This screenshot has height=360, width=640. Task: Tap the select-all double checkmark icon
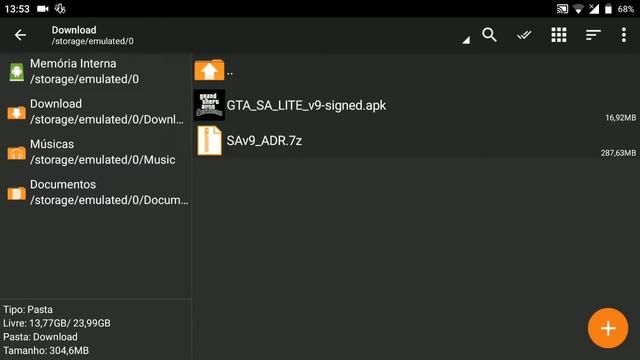[524, 35]
